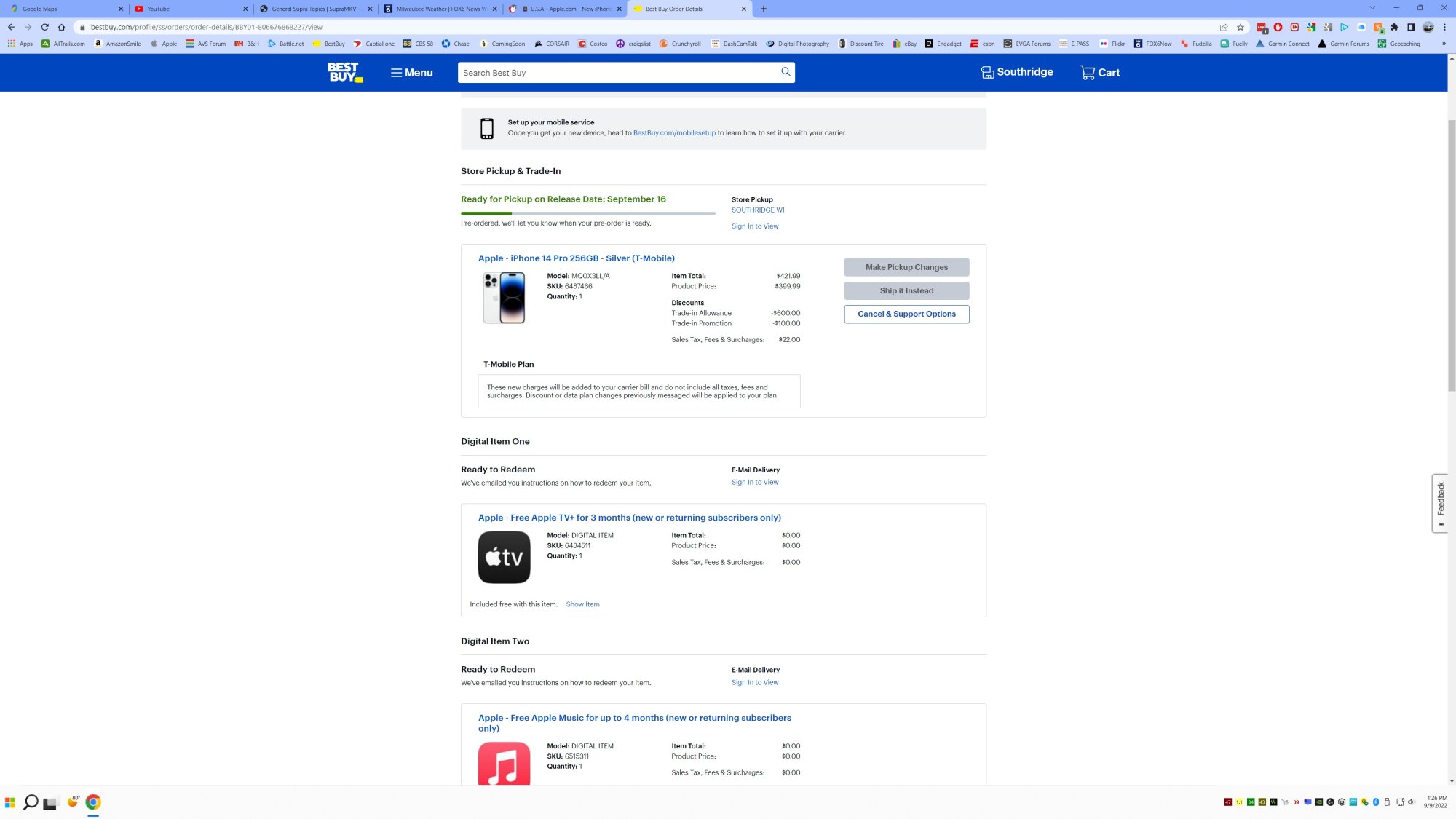1456x819 pixels.
Task: Click the address bar URL
Action: point(206,27)
